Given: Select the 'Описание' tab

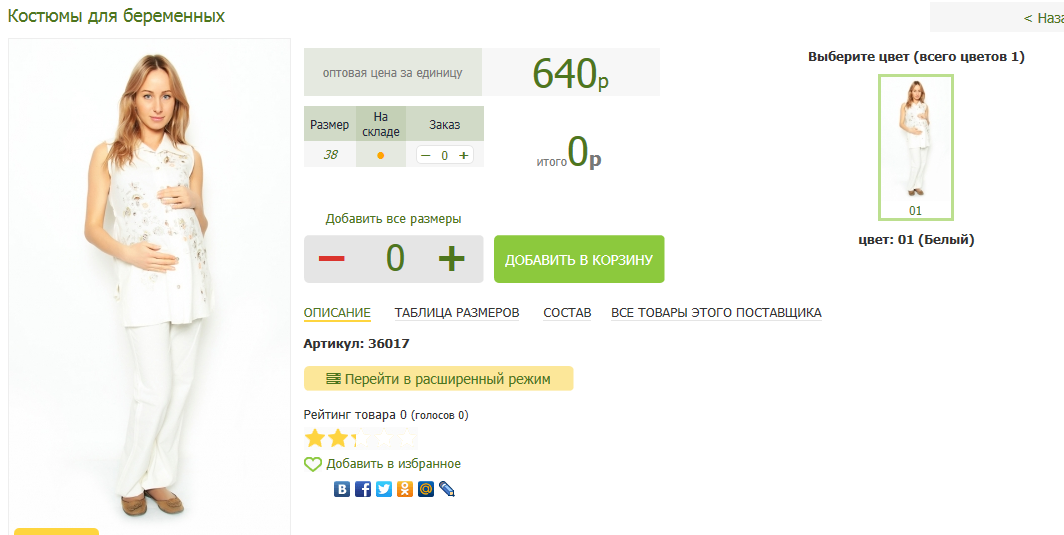Looking at the screenshot, I should 337,313.
